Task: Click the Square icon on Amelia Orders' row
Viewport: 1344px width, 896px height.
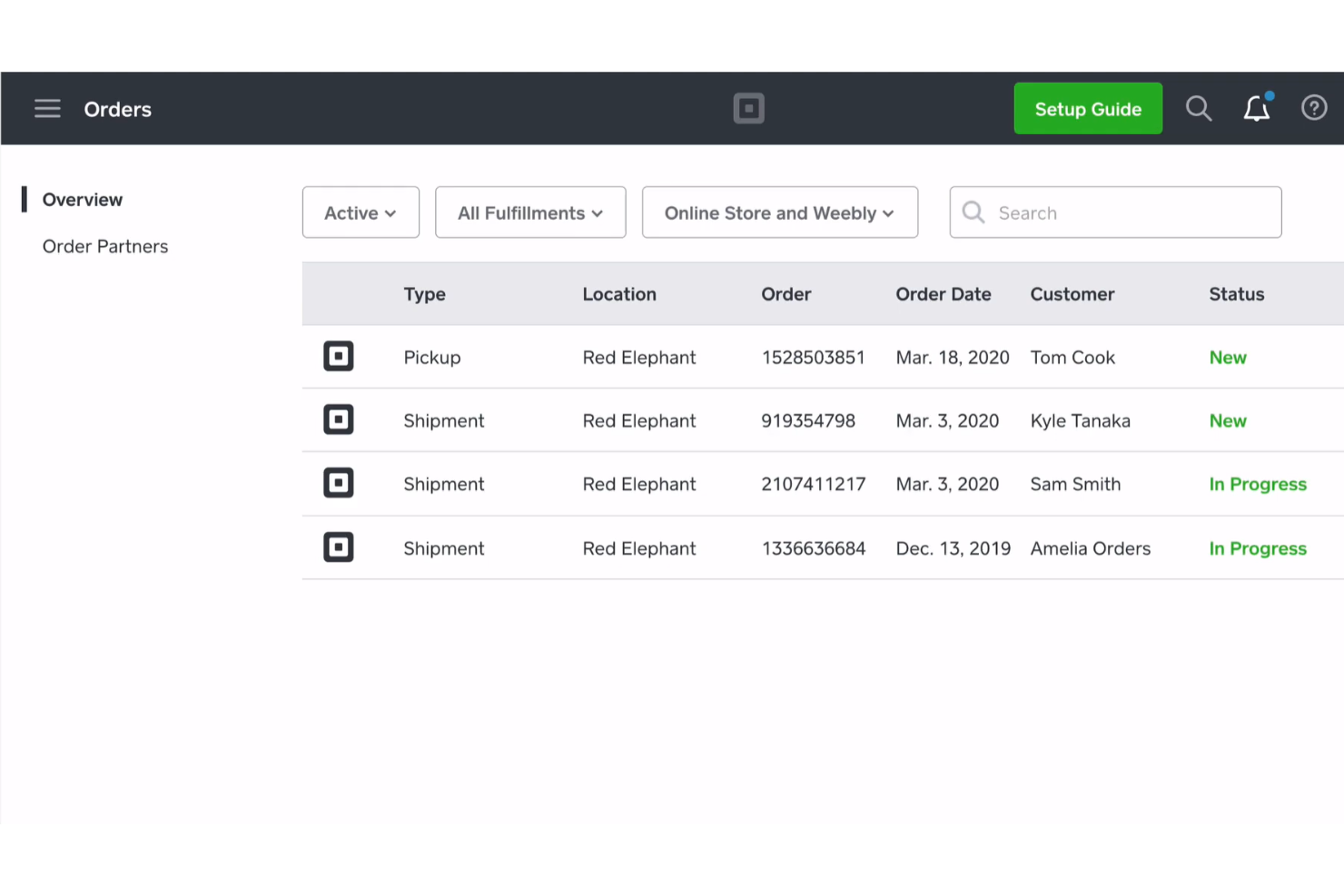Action: (x=338, y=546)
